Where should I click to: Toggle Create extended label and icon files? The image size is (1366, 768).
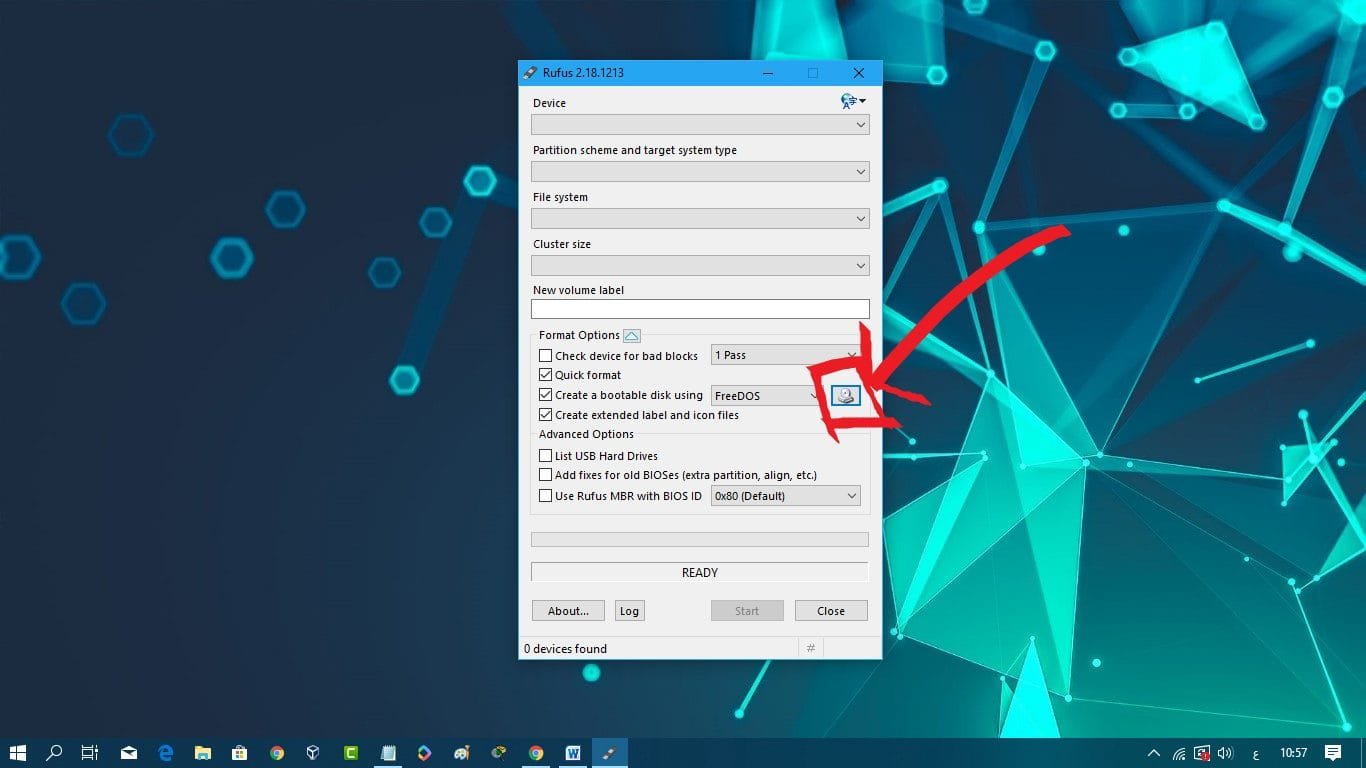(546, 415)
